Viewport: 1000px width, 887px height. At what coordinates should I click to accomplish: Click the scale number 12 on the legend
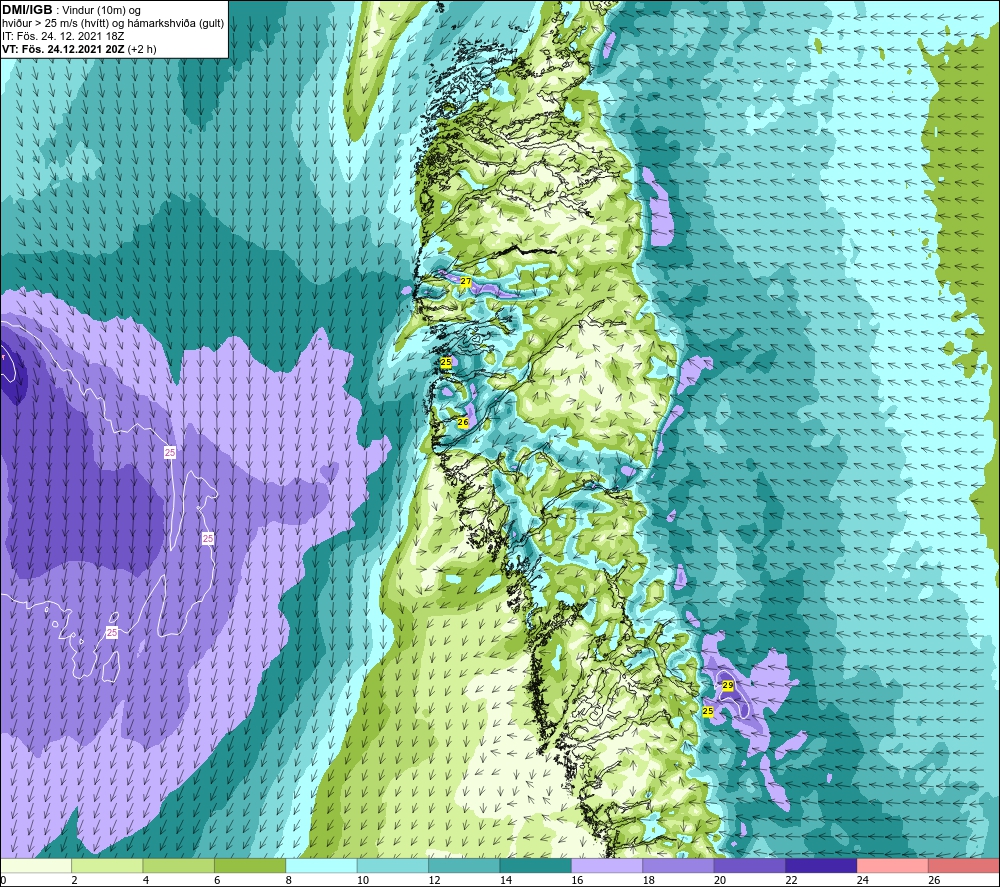pos(434,880)
